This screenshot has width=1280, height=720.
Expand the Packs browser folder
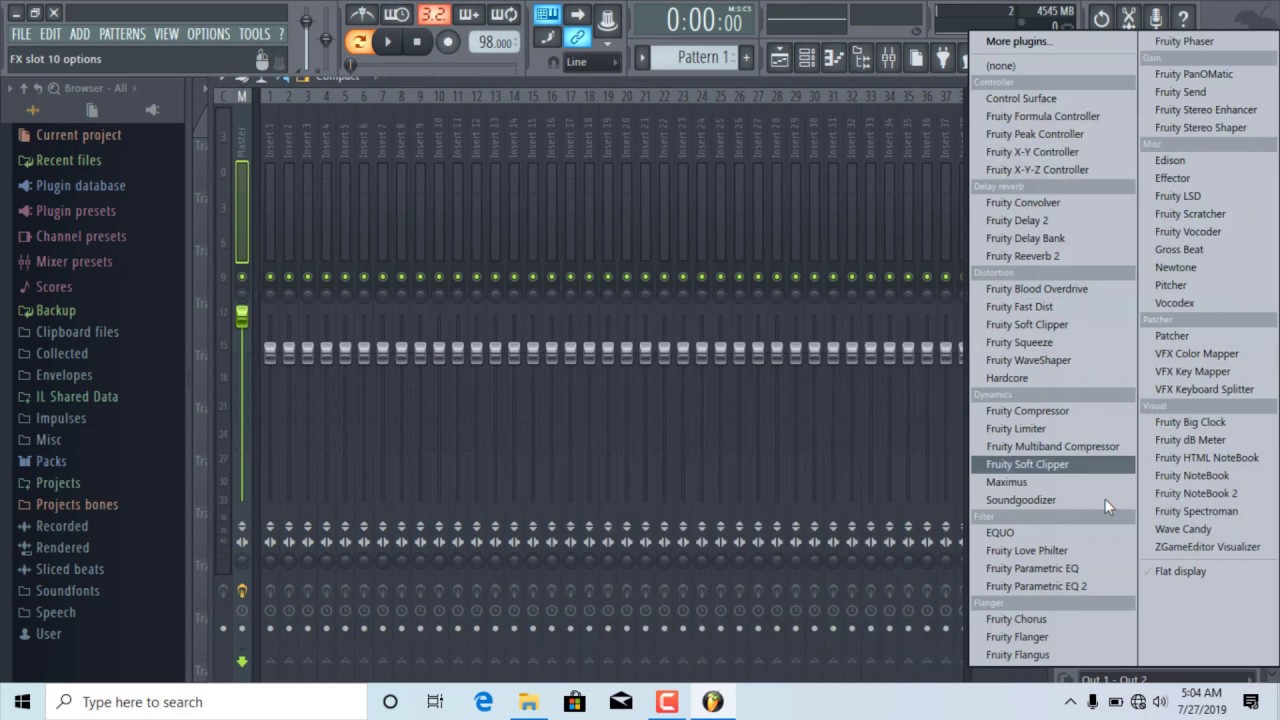[51, 461]
